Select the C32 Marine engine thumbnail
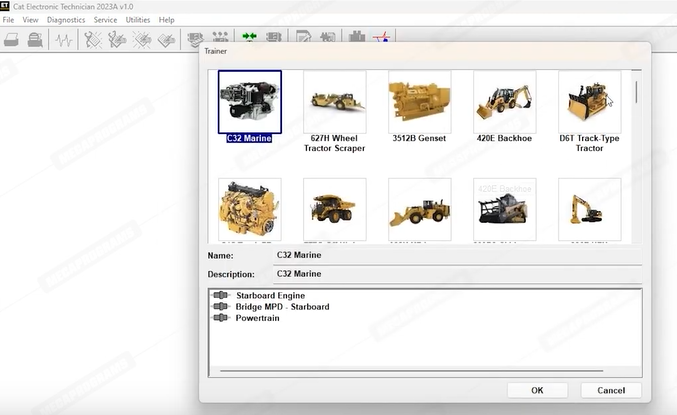Viewport: 677px width, 415px height. [x=250, y=102]
